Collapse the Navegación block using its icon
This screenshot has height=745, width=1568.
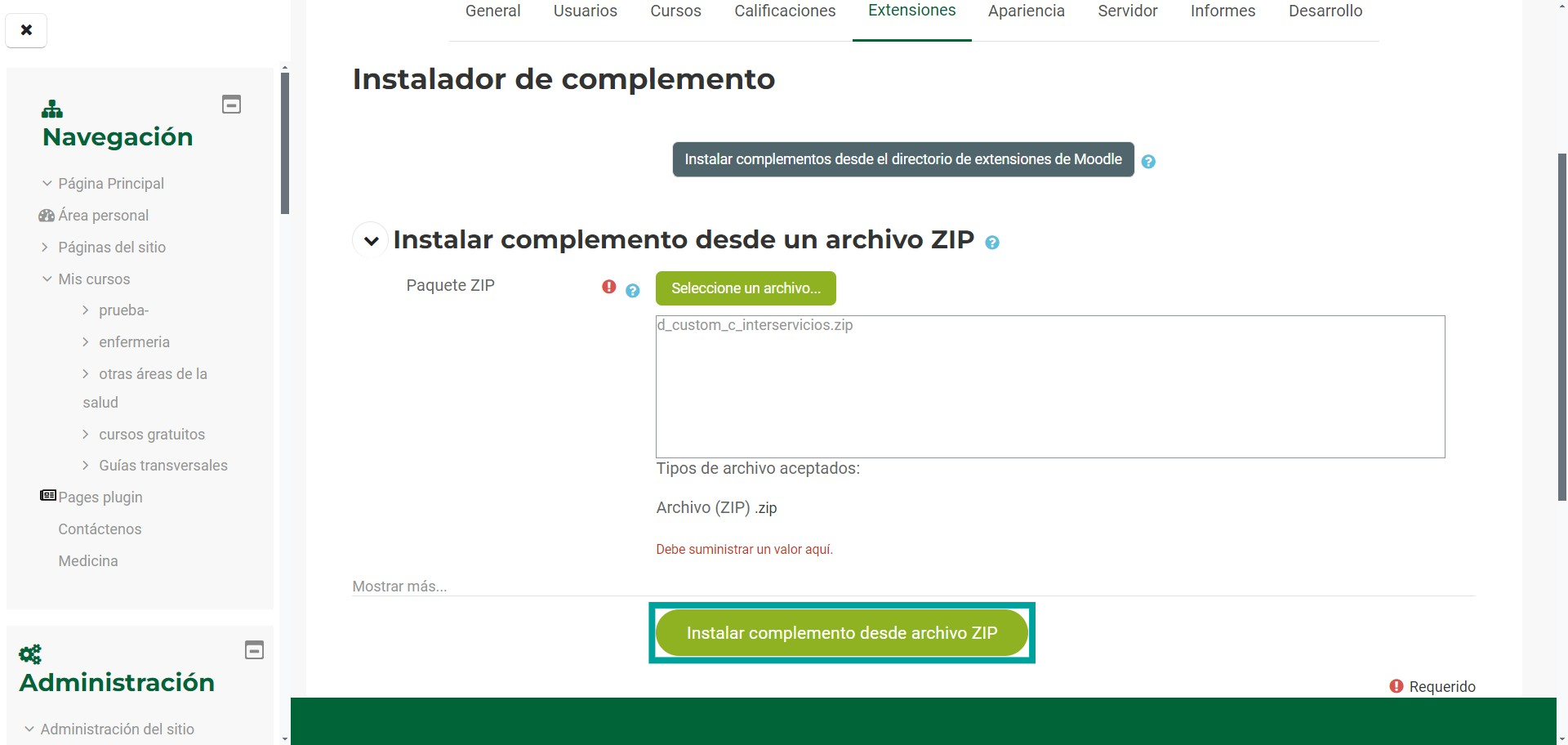[x=231, y=105]
